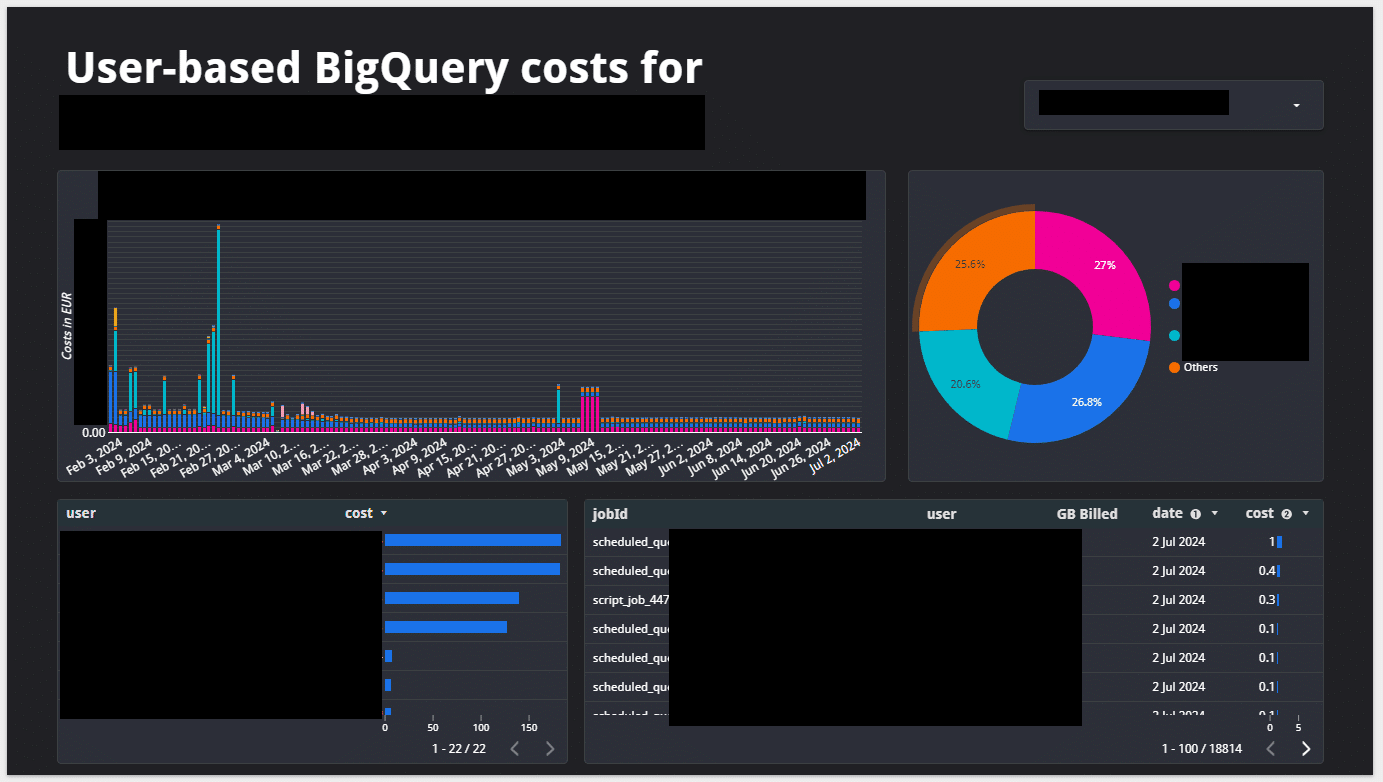Click the orange Others legend dot

tap(1174, 368)
